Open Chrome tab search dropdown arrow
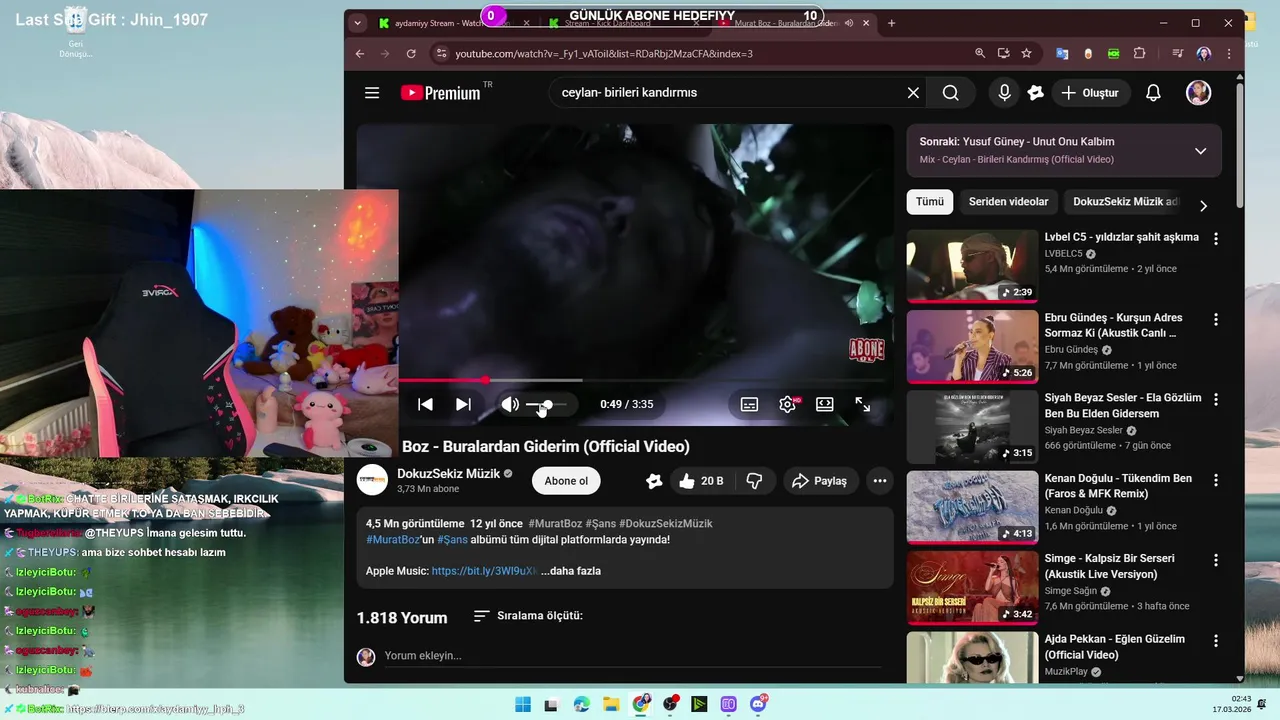The height and width of the screenshot is (720, 1280). click(x=357, y=23)
